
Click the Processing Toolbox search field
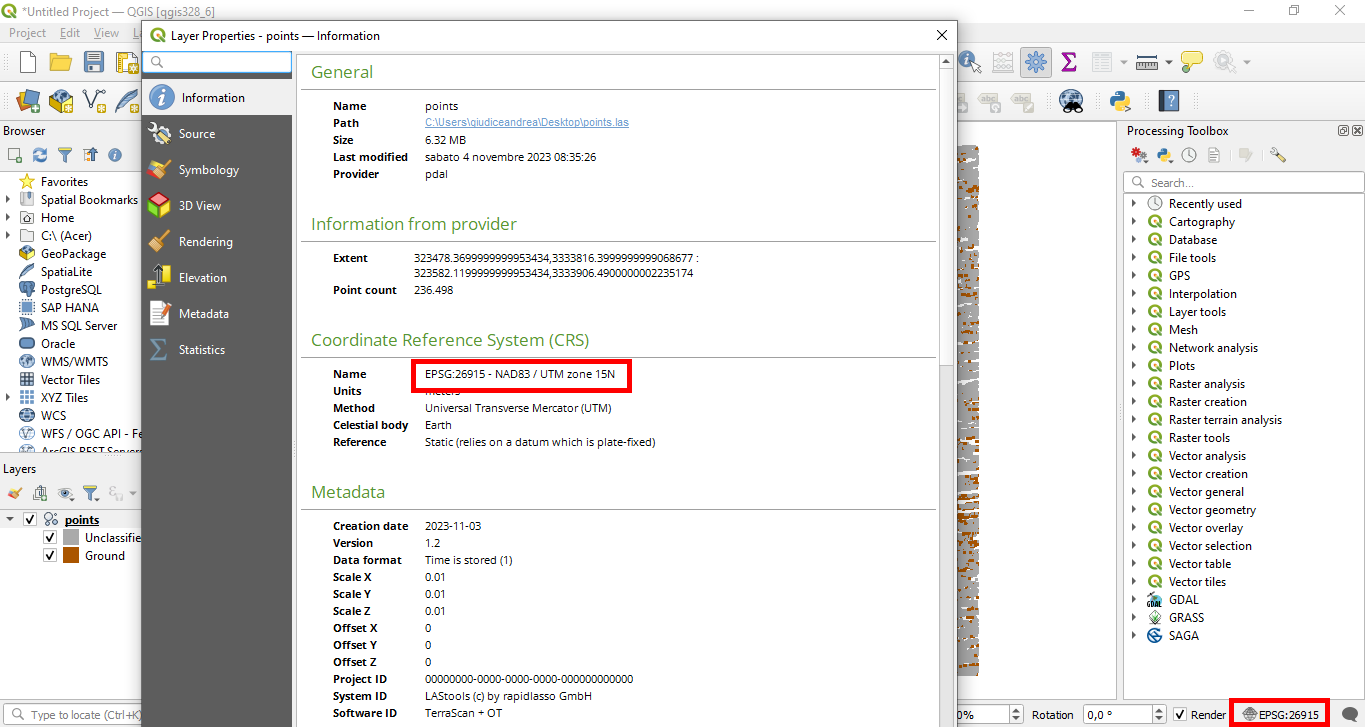pyautogui.click(x=1243, y=181)
